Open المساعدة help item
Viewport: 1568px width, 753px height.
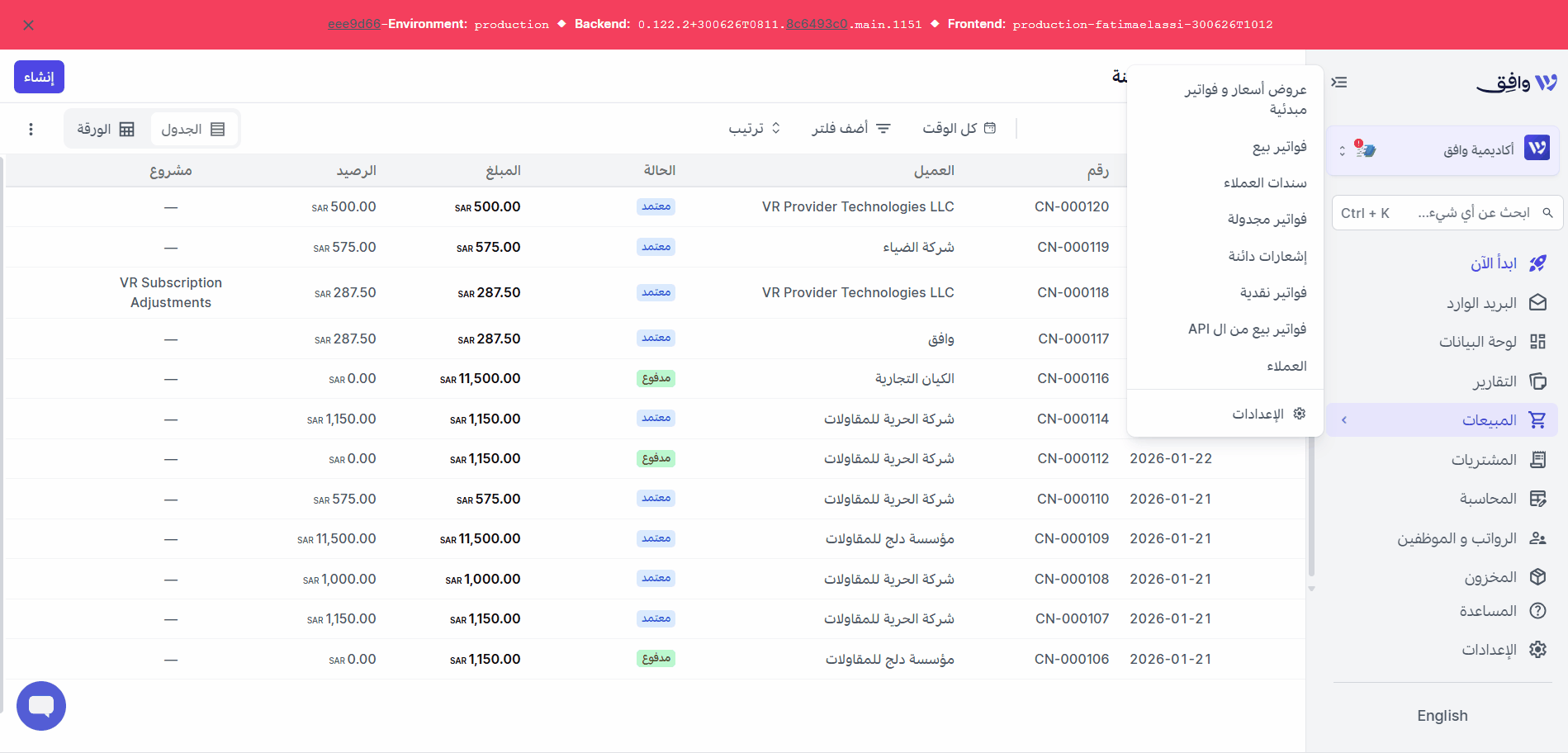coord(1502,611)
